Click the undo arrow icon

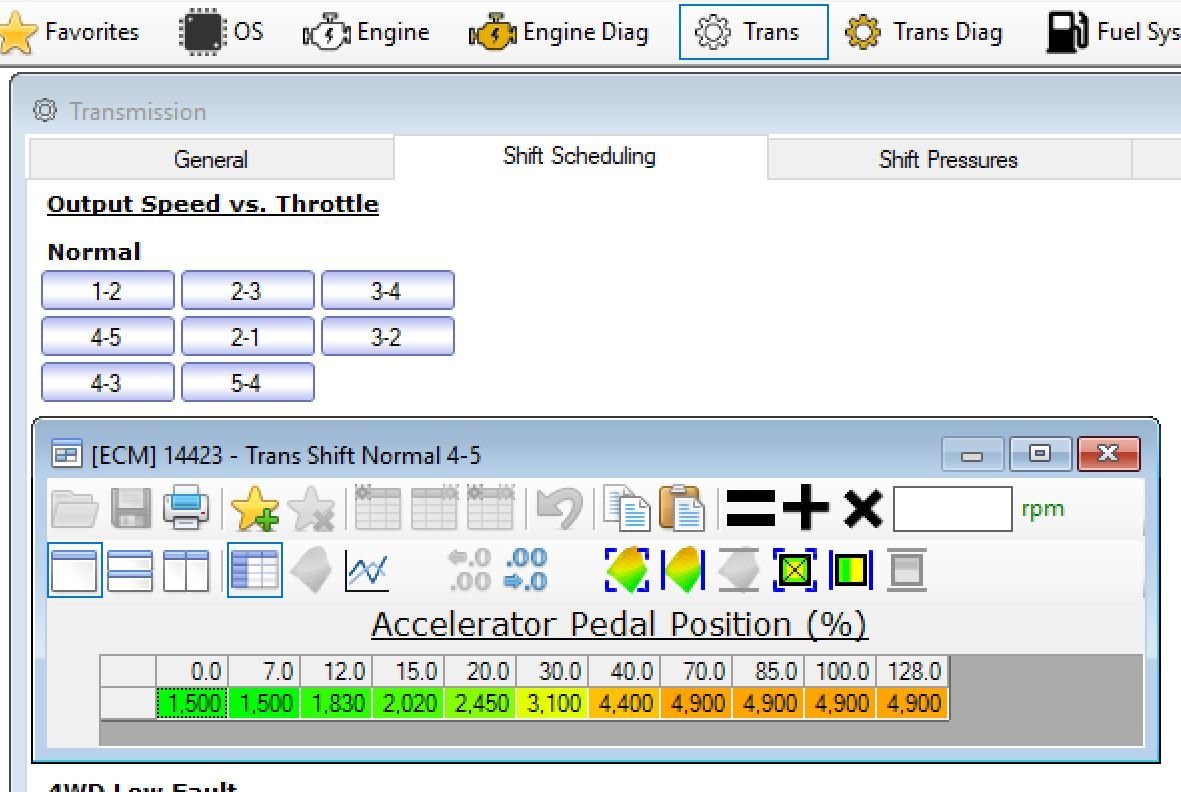(x=558, y=508)
